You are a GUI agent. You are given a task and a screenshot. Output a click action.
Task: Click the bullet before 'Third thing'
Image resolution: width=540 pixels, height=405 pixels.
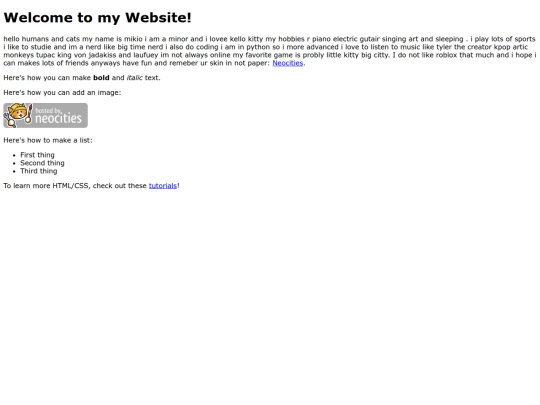(14, 172)
